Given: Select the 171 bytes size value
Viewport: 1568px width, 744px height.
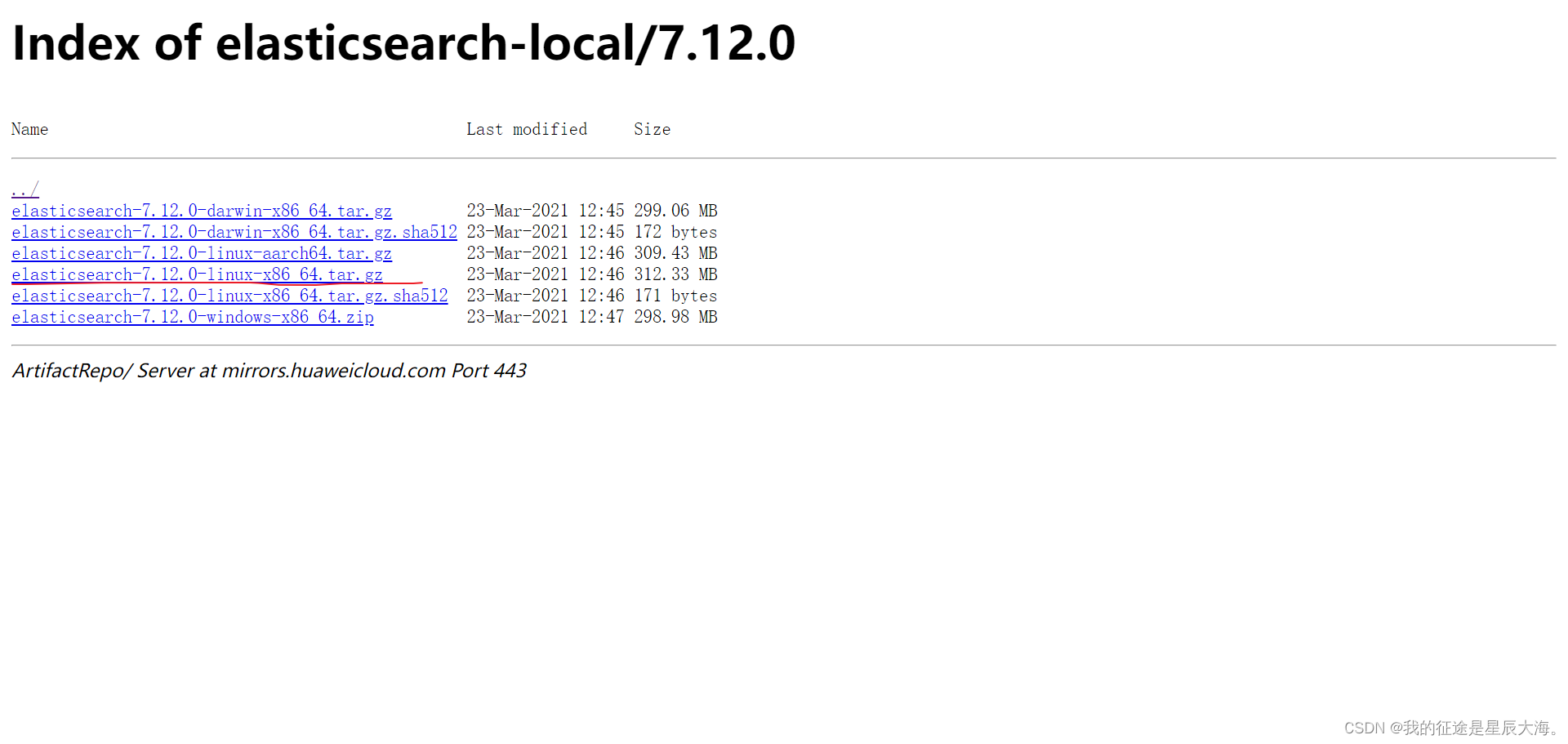Looking at the screenshot, I should pos(675,296).
